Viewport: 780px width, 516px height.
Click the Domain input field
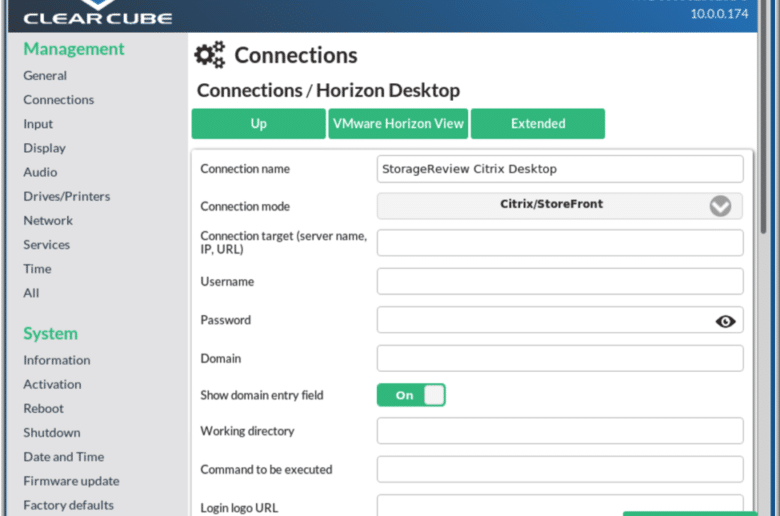coord(560,358)
